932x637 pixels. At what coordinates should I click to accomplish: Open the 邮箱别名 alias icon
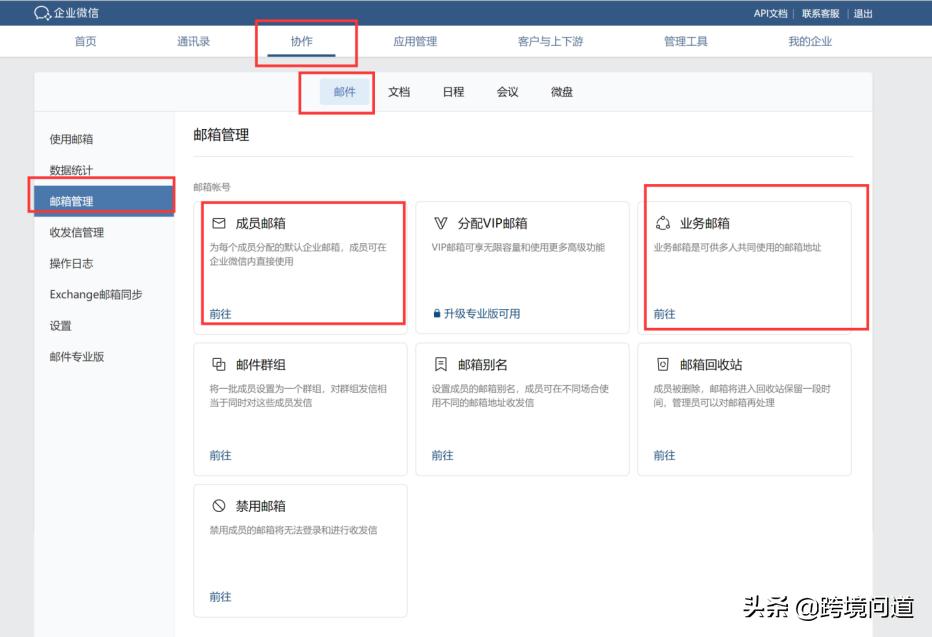pos(442,365)
